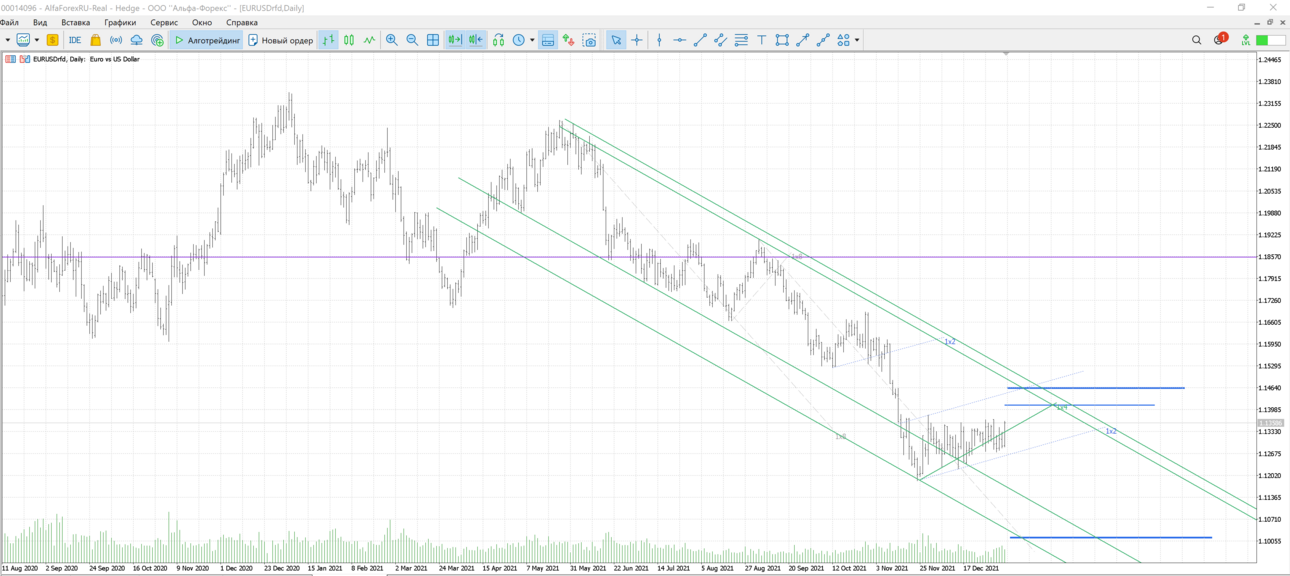Click the green connection status indicator
This screenshot has width=1290, height=576.
point(1269,40)
